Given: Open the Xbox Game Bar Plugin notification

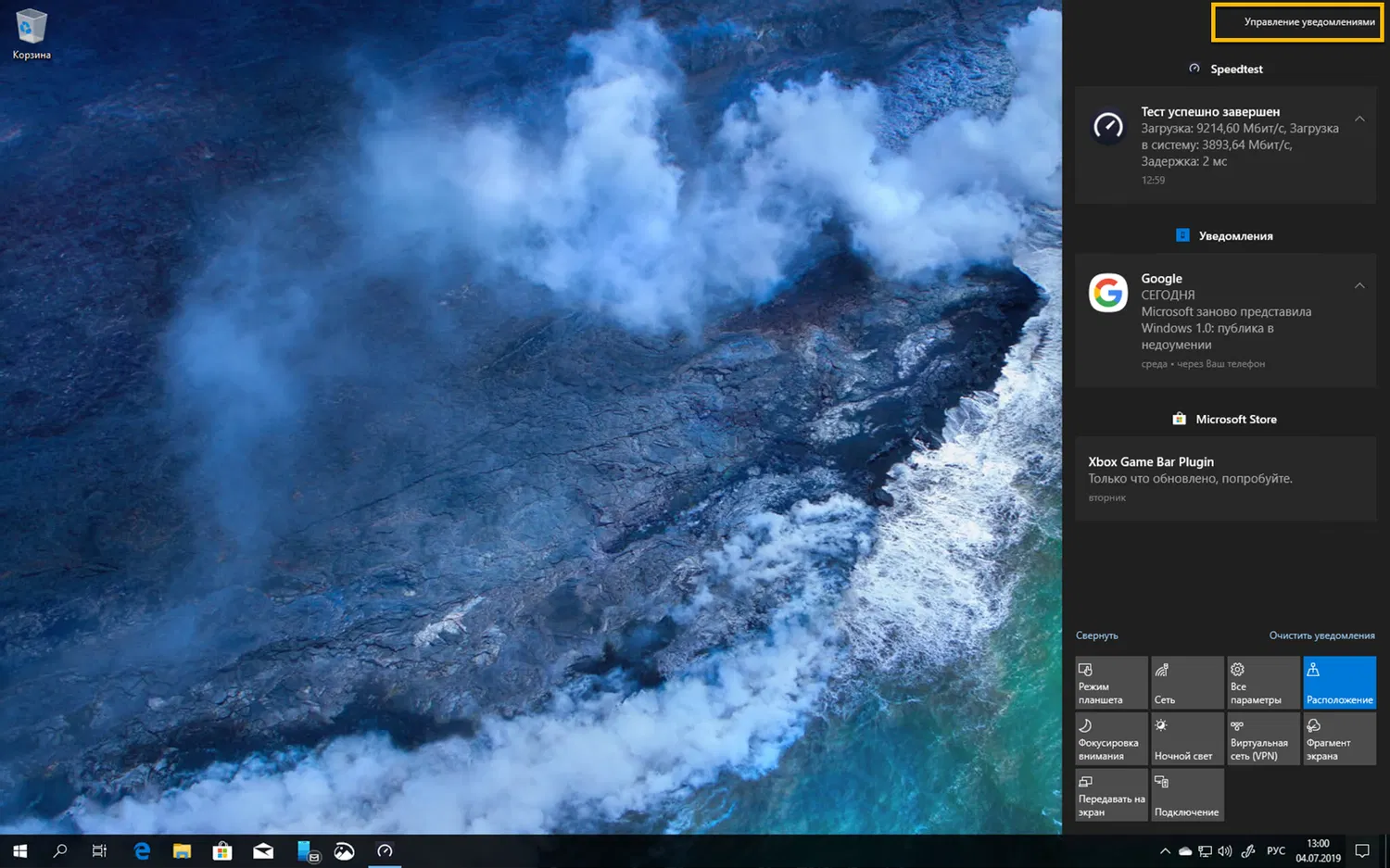Looking at the screenshot, I should point(1225,479).
